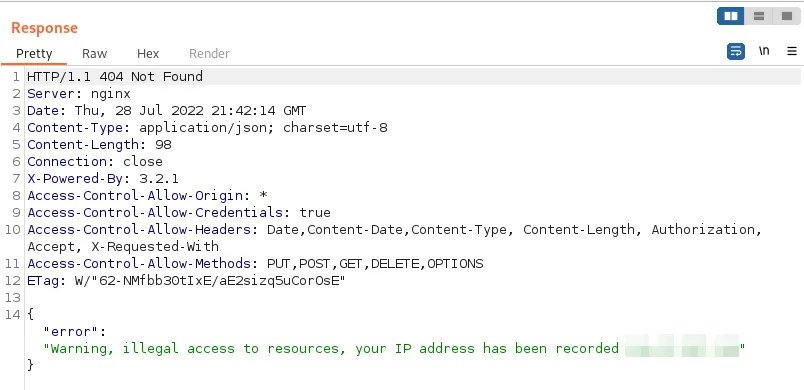This screenshot has height=390, width=804.
Task: Toggle line wrapping in response viewer
Action: click(x=736, y=51)
